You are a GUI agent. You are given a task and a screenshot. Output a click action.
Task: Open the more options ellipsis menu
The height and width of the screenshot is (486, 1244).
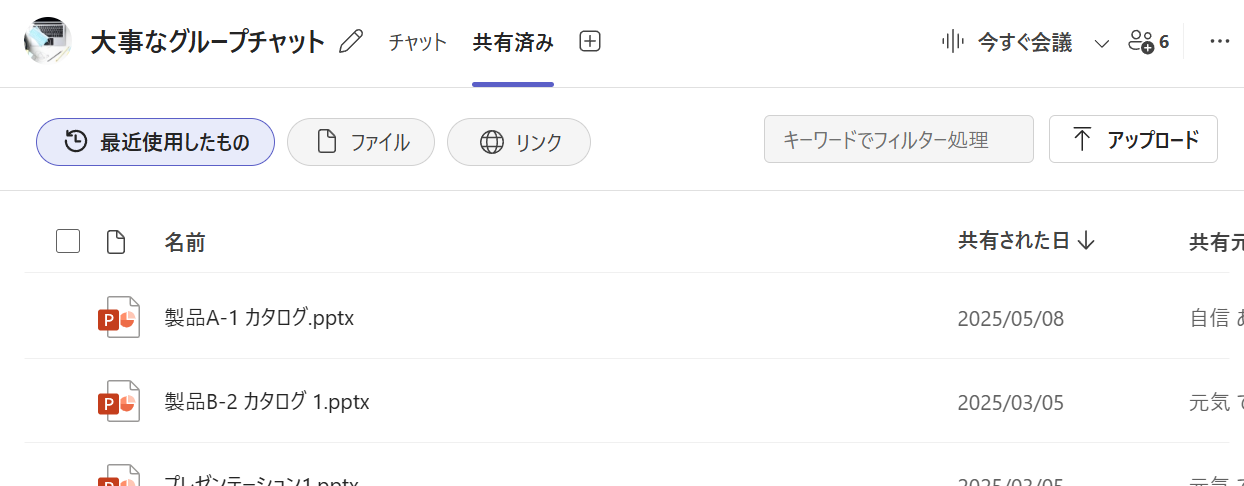click(x=1219, y=42)
